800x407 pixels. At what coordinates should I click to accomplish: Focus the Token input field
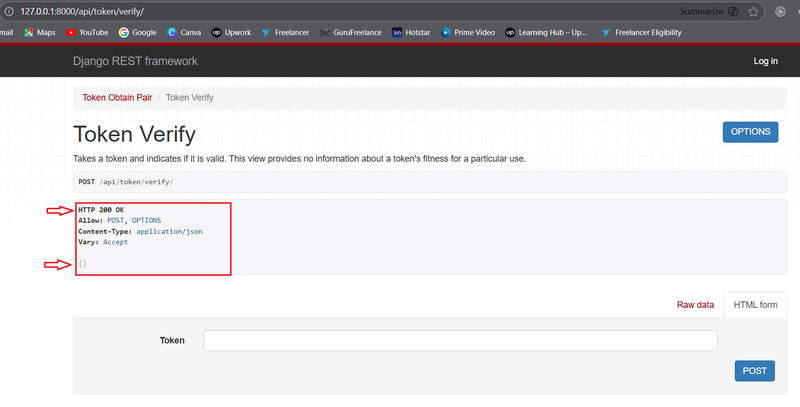click(x=460, y=340)
